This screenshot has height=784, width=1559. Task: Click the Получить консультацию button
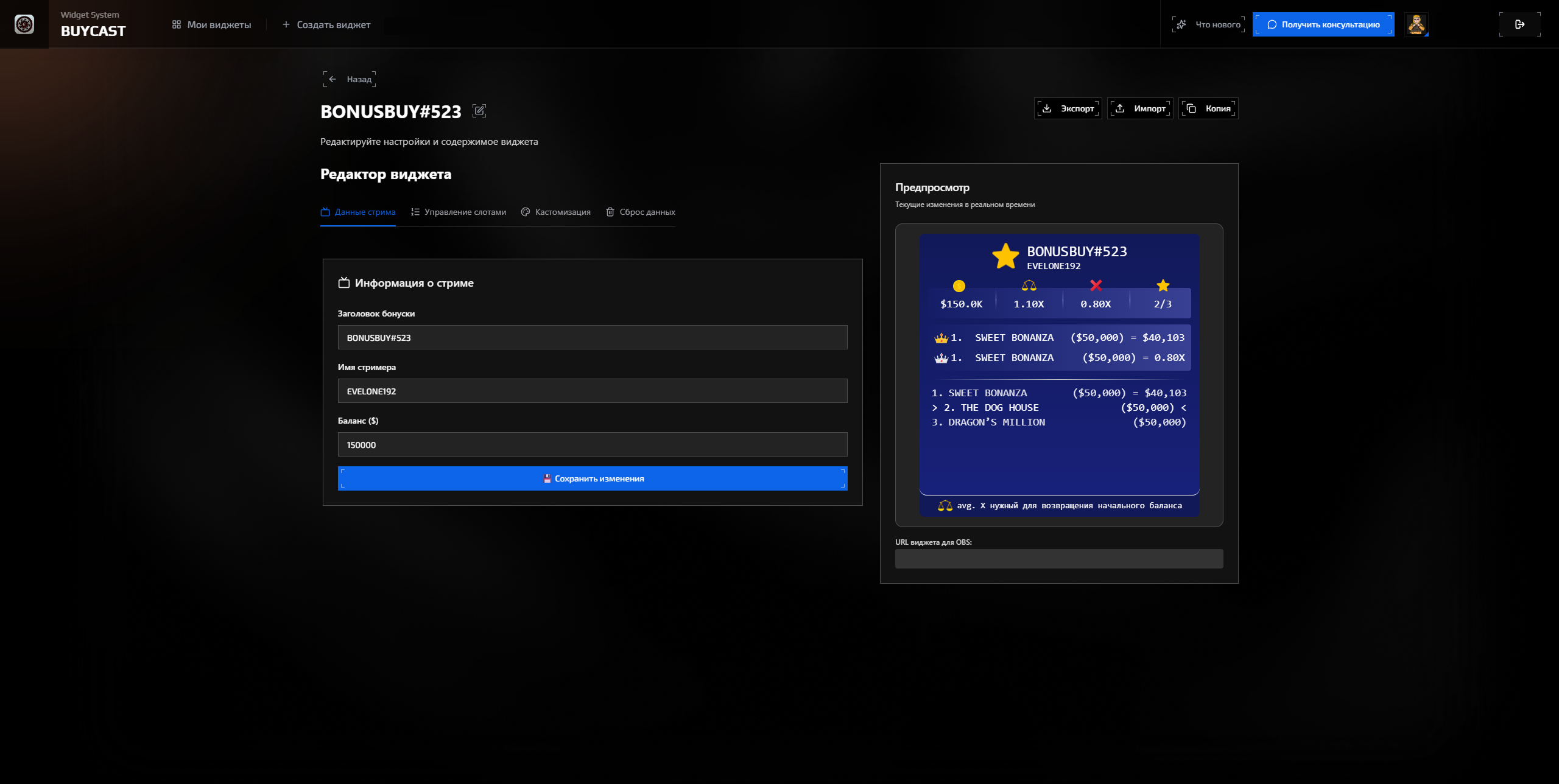[1323, 24]
